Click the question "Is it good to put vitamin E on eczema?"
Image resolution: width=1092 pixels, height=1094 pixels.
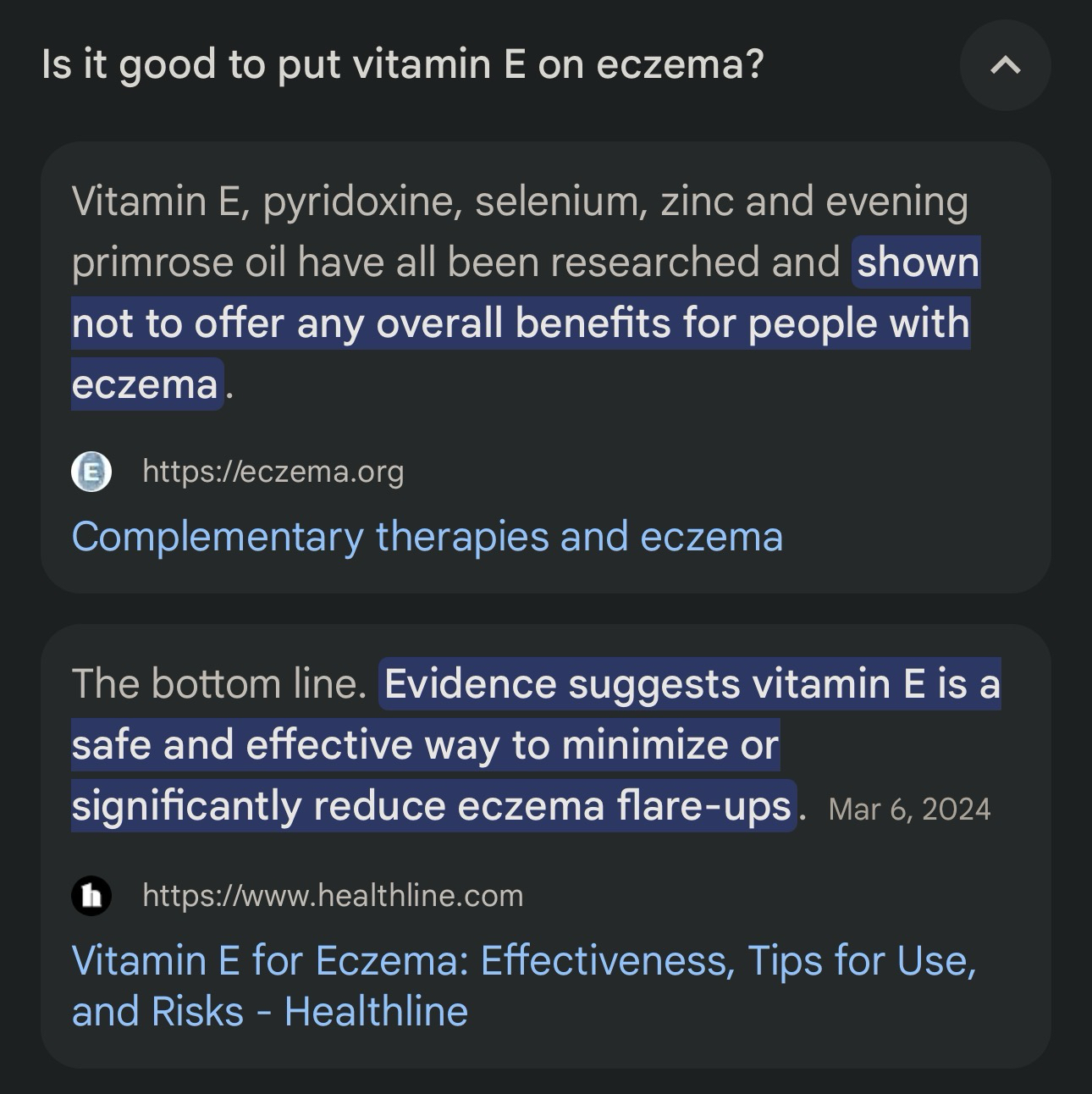(x=402, y=64)
